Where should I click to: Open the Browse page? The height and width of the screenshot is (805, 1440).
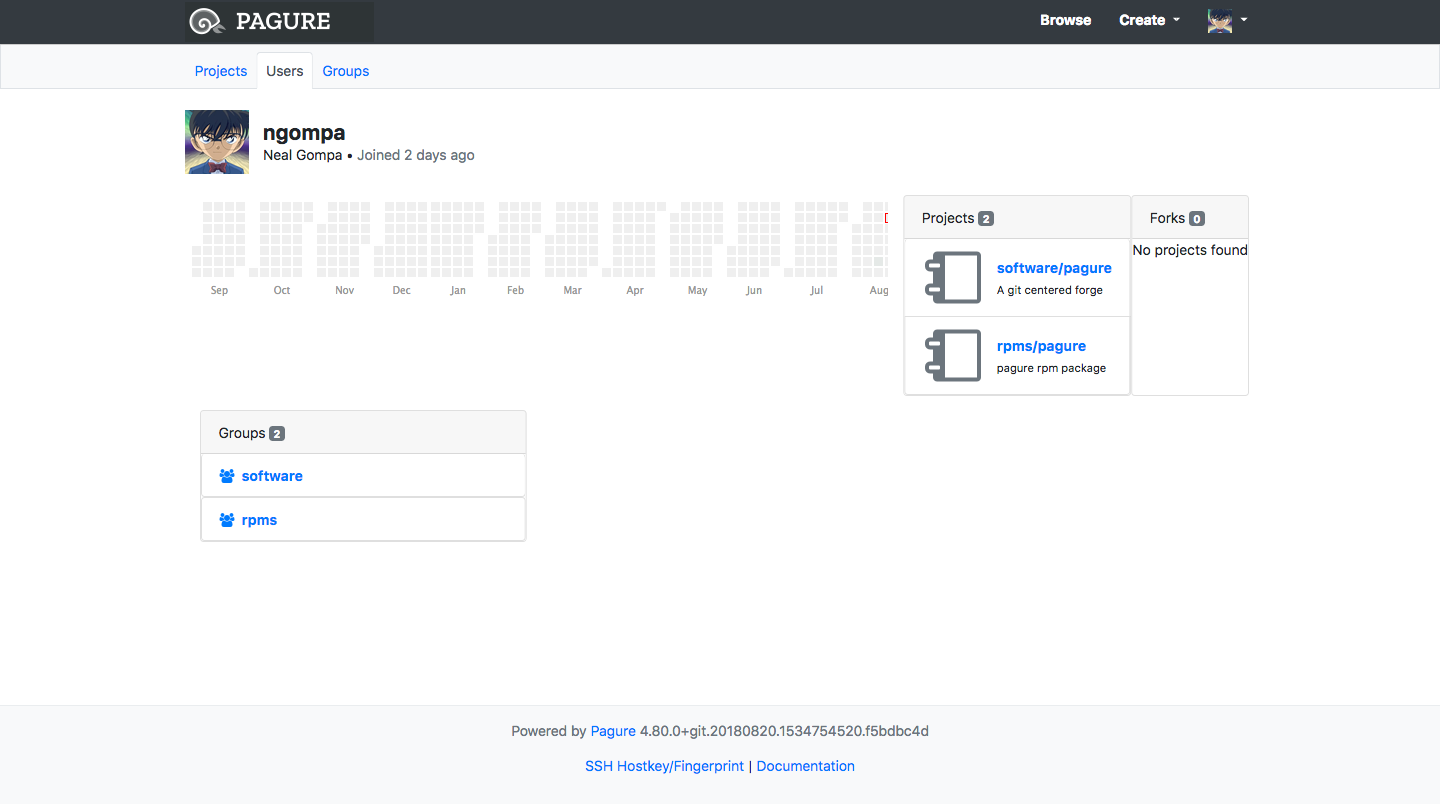[1065, 20]
